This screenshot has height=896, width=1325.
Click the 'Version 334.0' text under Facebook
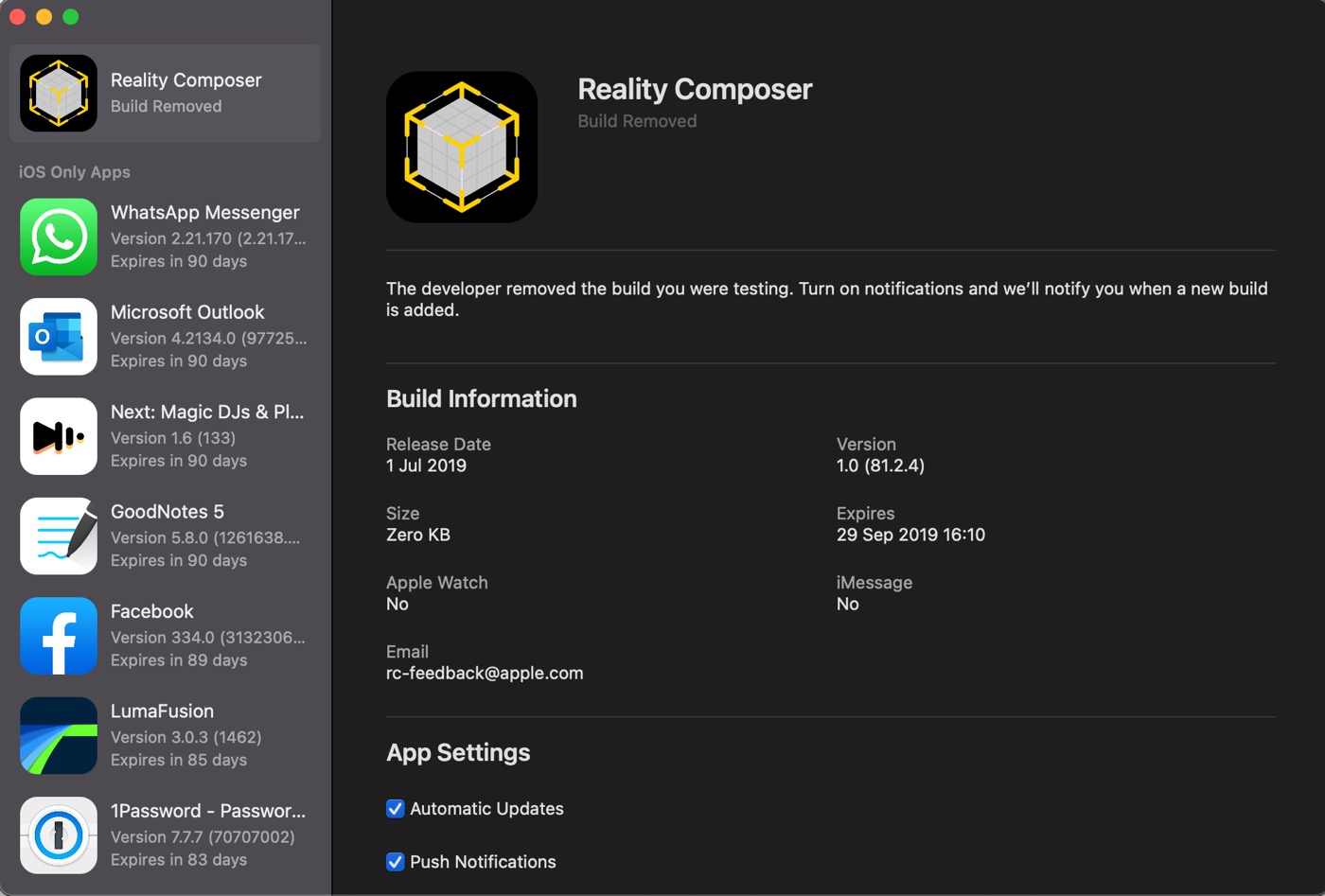[208, 638]
